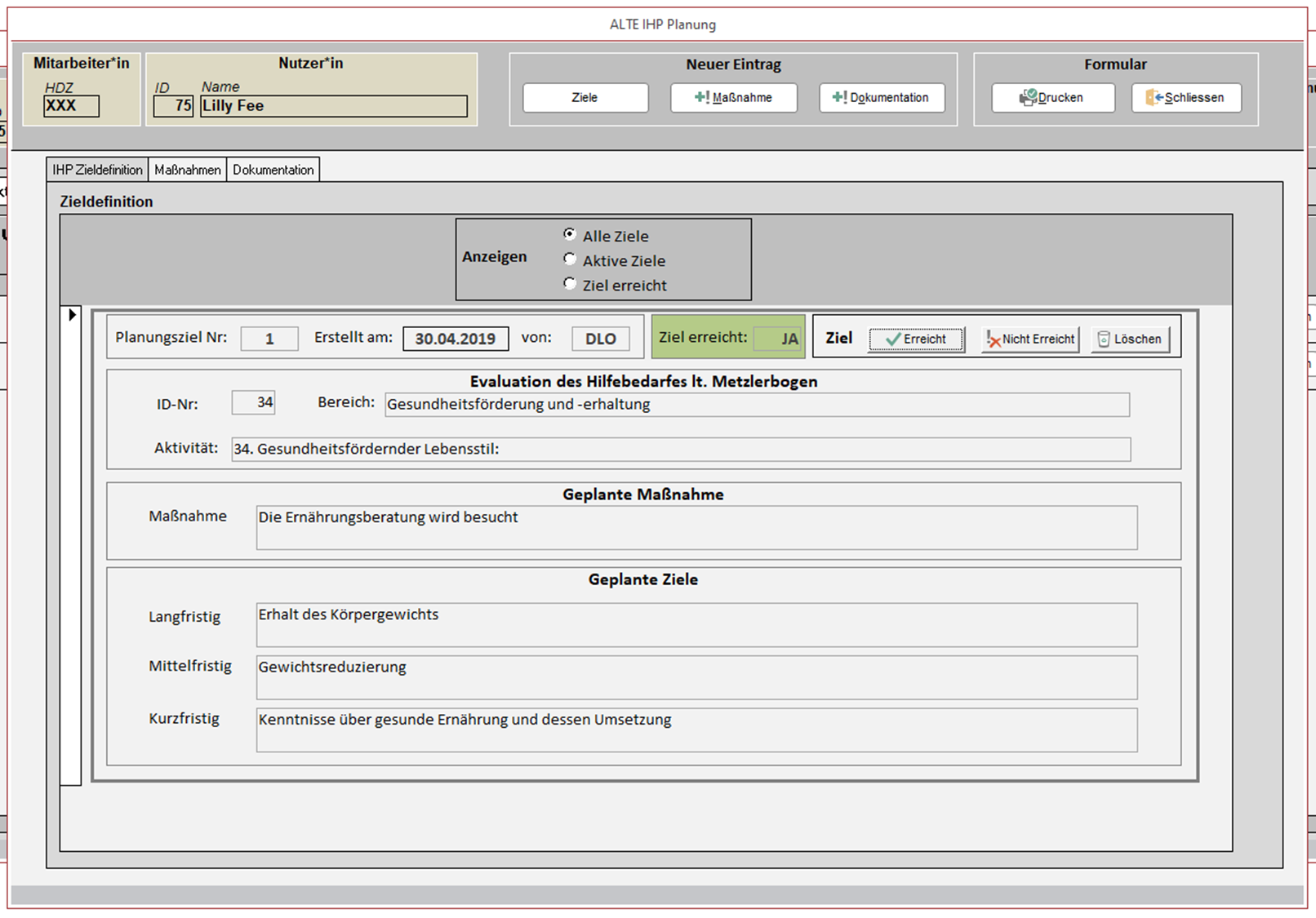Add a new Maßnahme entry
The width and height of the screenshot is (1316, 918).
coord(734,97)
